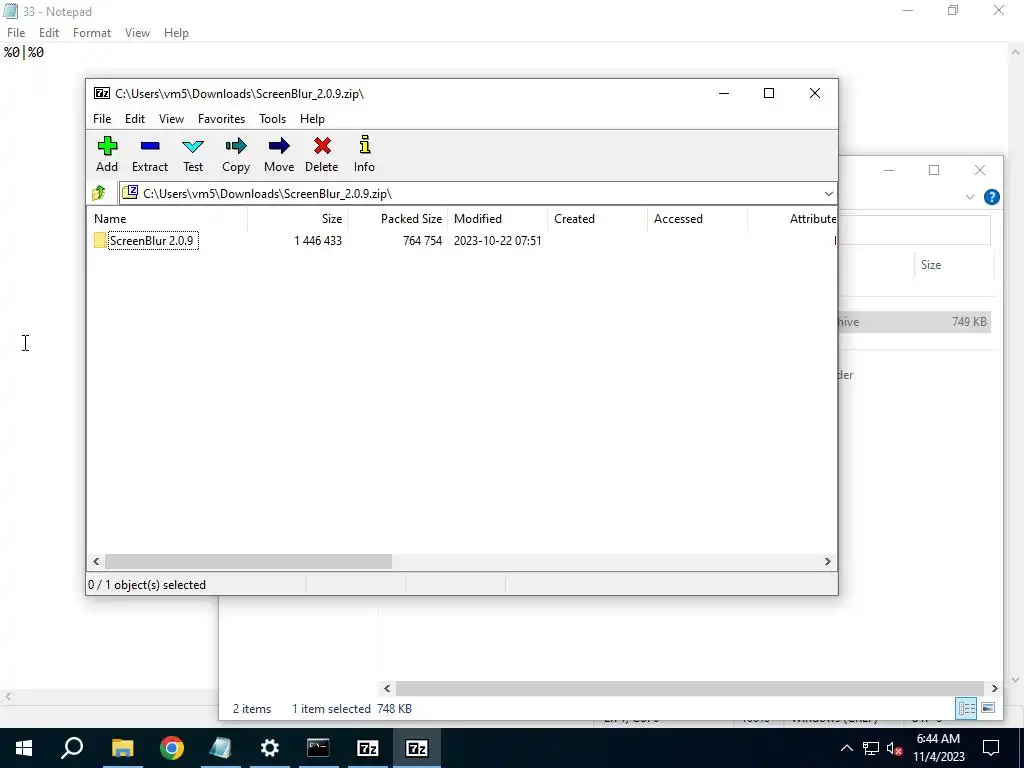This screenshot has height=768, width=1024.
Task: Switch to the first 7-Zip taskbar window
Action: pyautogui.click(x=368, y=748)
